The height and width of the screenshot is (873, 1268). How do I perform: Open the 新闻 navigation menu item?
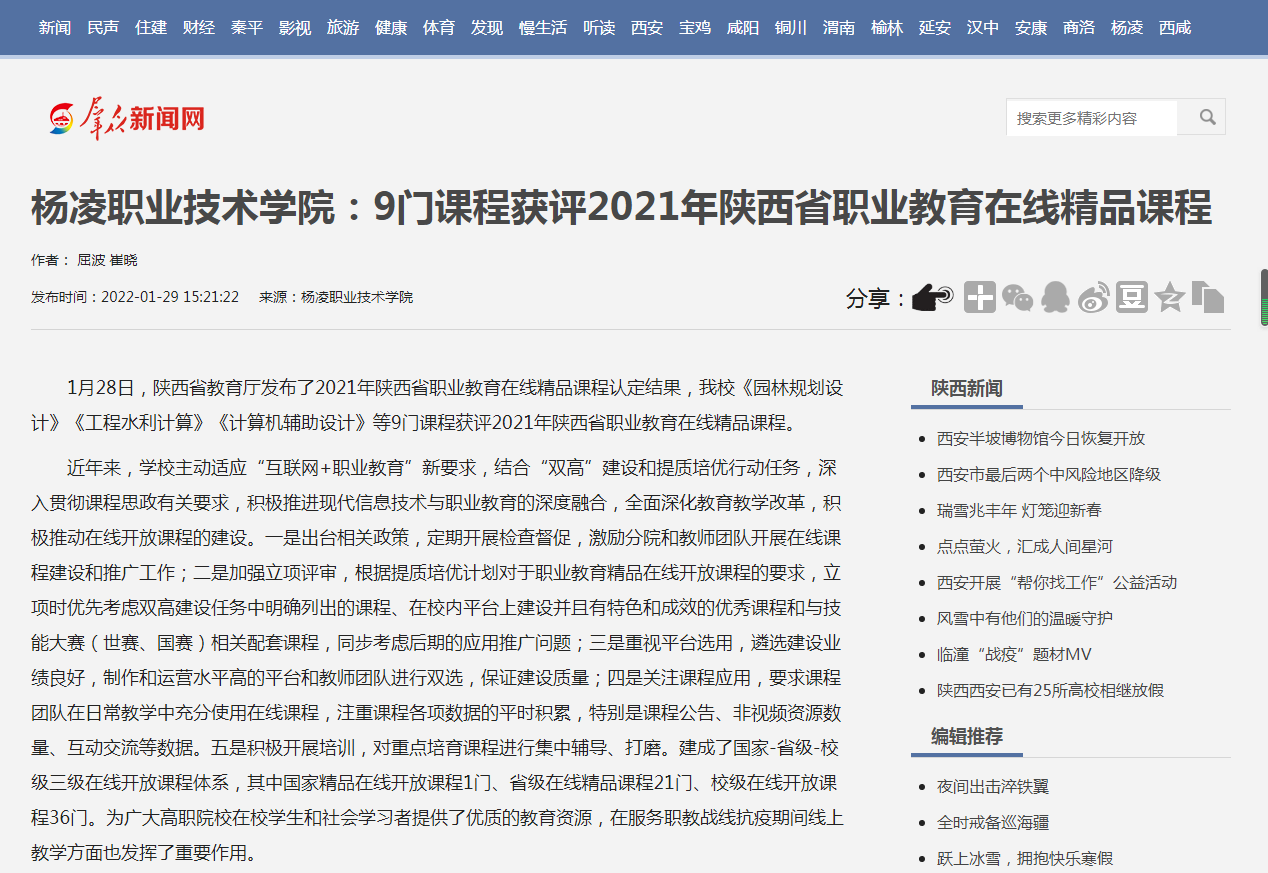pos(55,27)
